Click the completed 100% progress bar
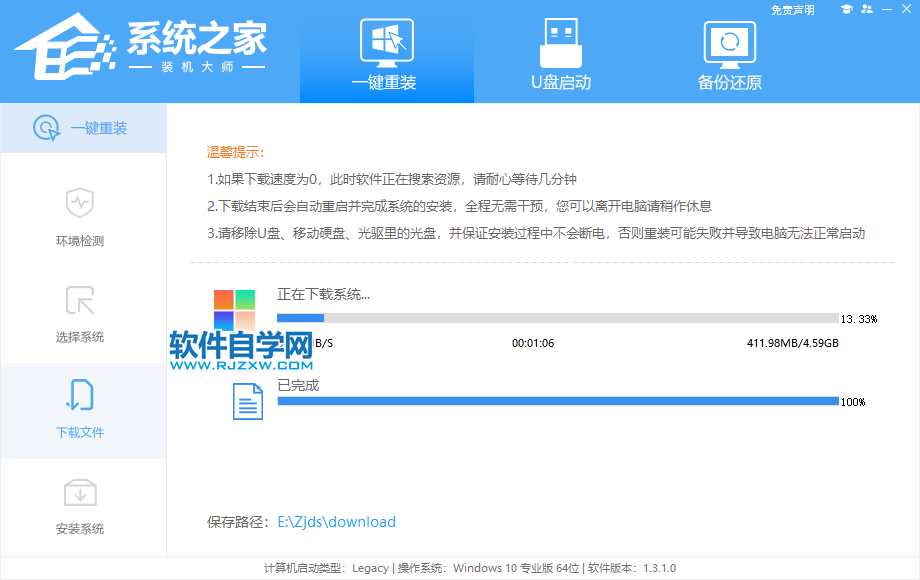The height and width of the screenshot is (580, 920). tap(557, 401)
